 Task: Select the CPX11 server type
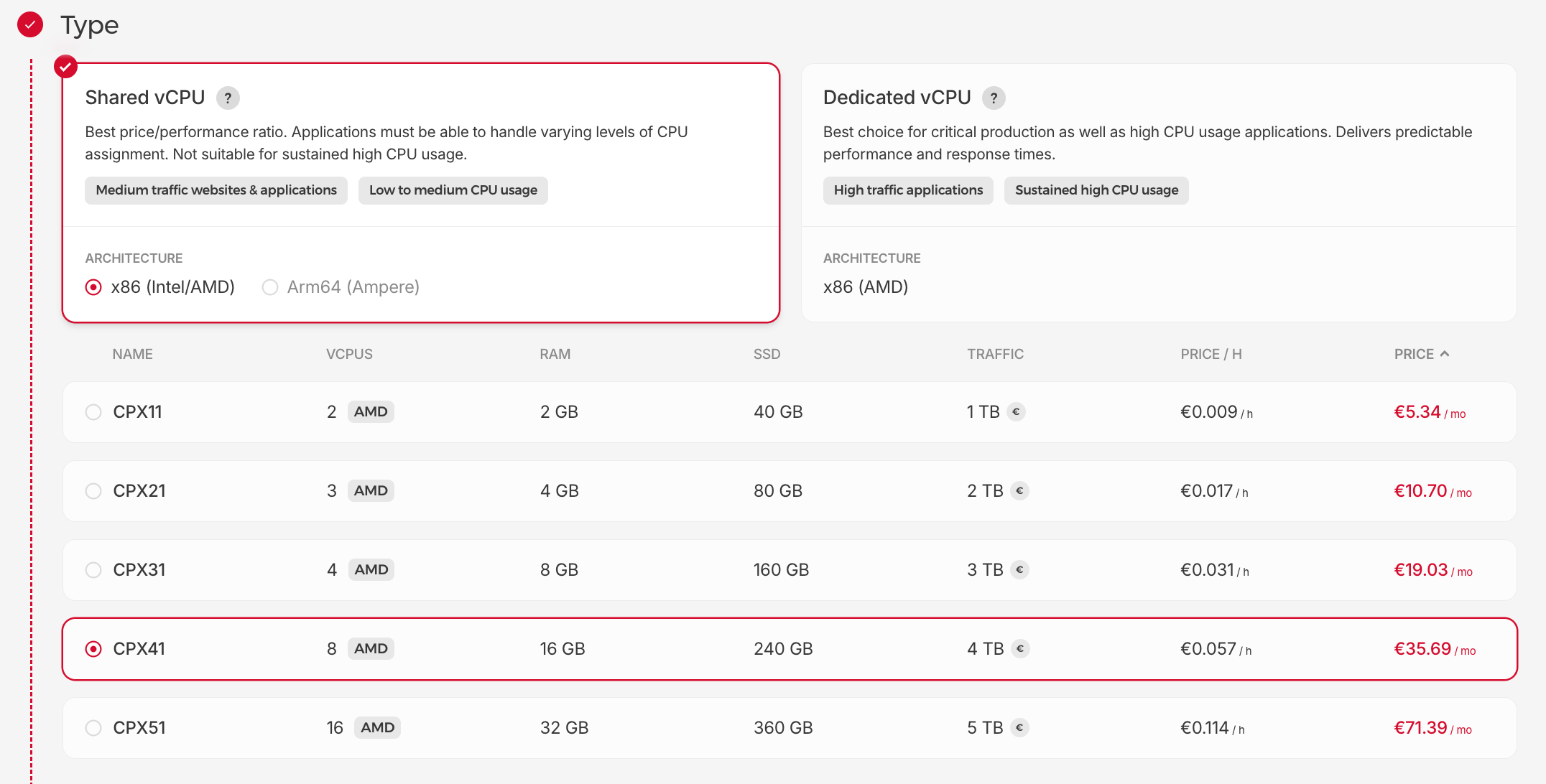[x=93, y=411]
